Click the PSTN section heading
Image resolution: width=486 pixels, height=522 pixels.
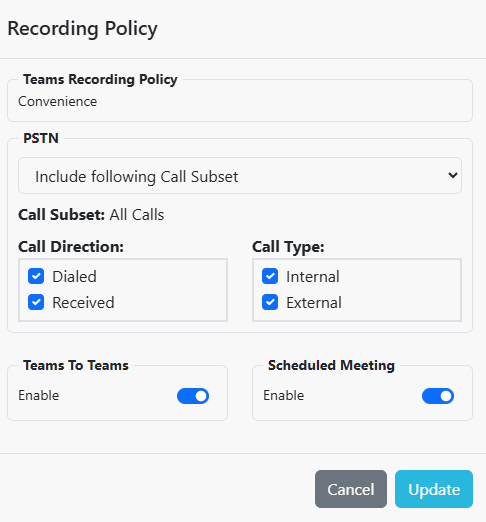41,138
